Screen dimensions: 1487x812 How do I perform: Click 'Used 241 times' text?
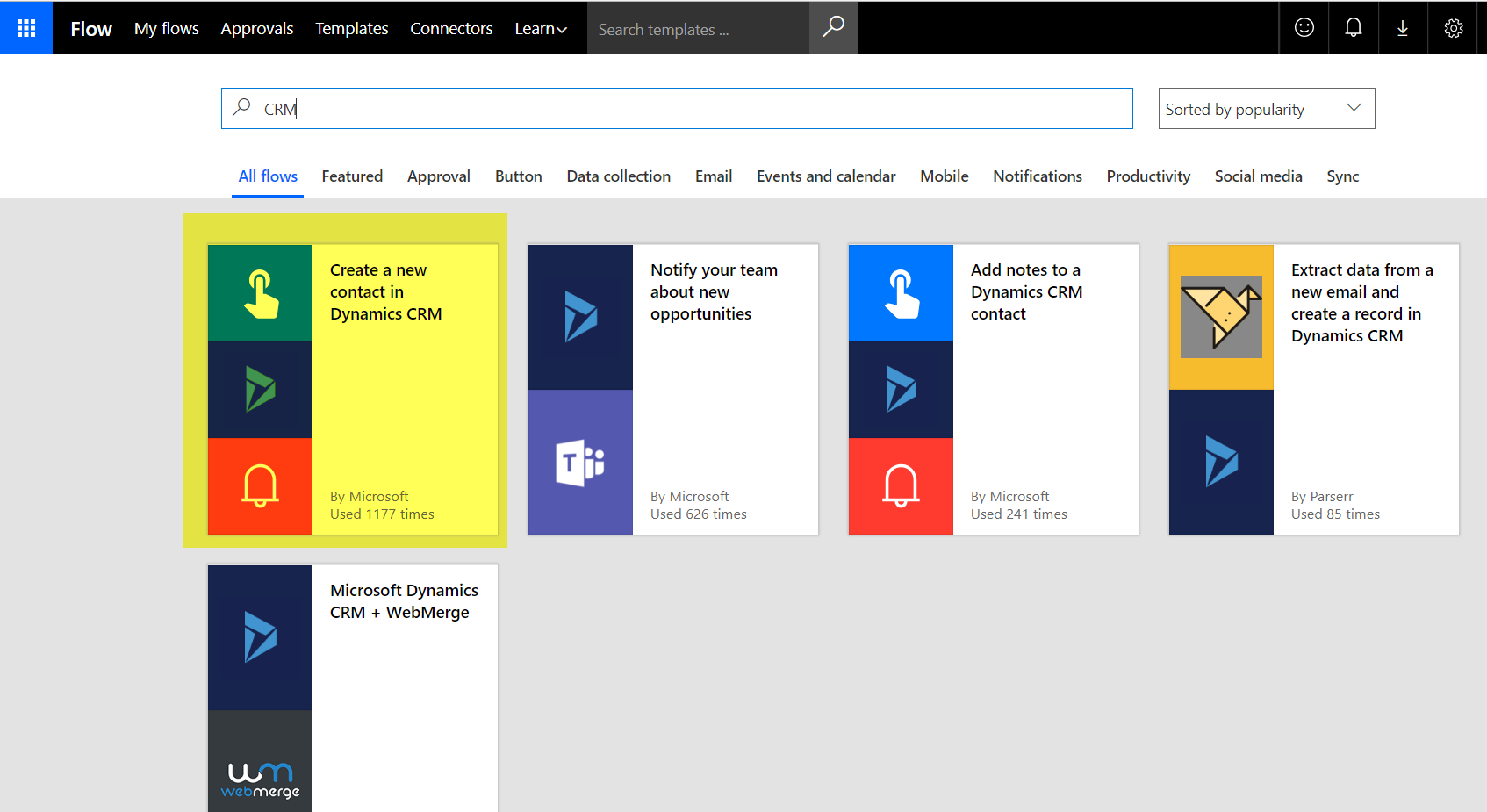click(1019, 514)
